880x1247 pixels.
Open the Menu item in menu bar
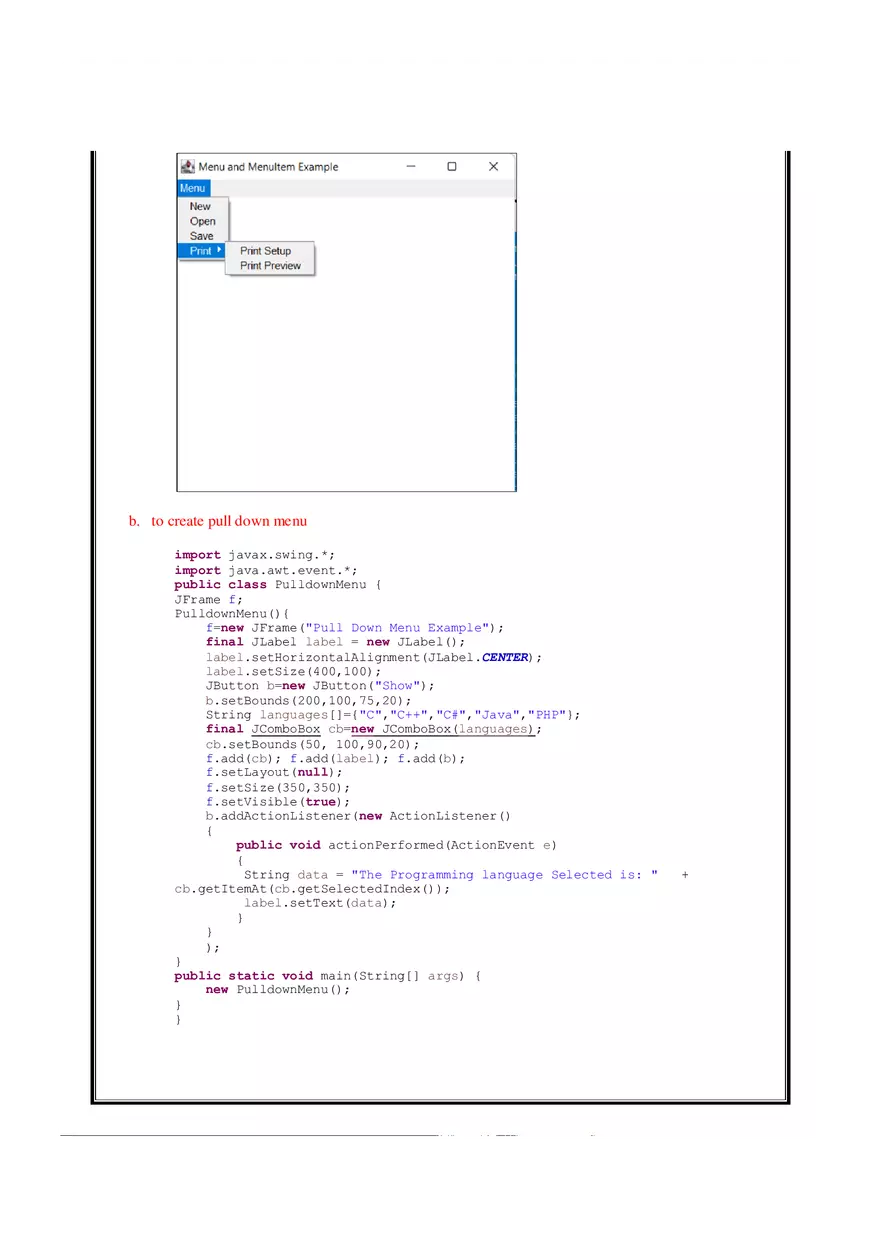point(193,188)
